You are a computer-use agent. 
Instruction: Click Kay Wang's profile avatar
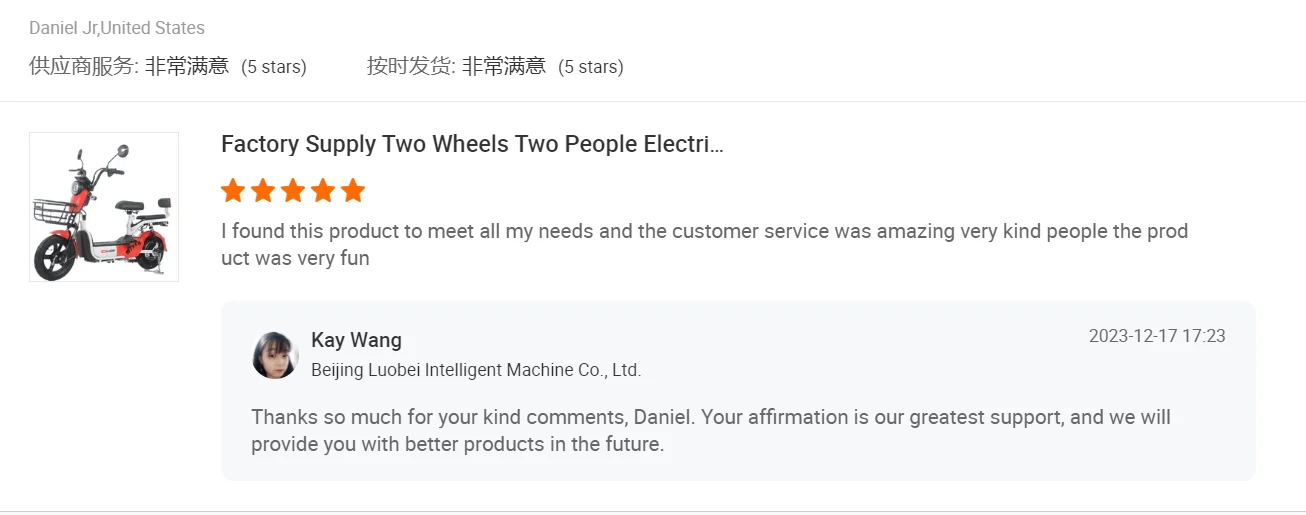tap(275, 355)
